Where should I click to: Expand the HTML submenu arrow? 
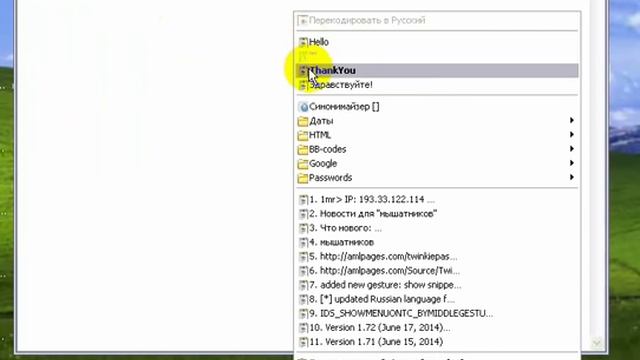tap(572, 135)
